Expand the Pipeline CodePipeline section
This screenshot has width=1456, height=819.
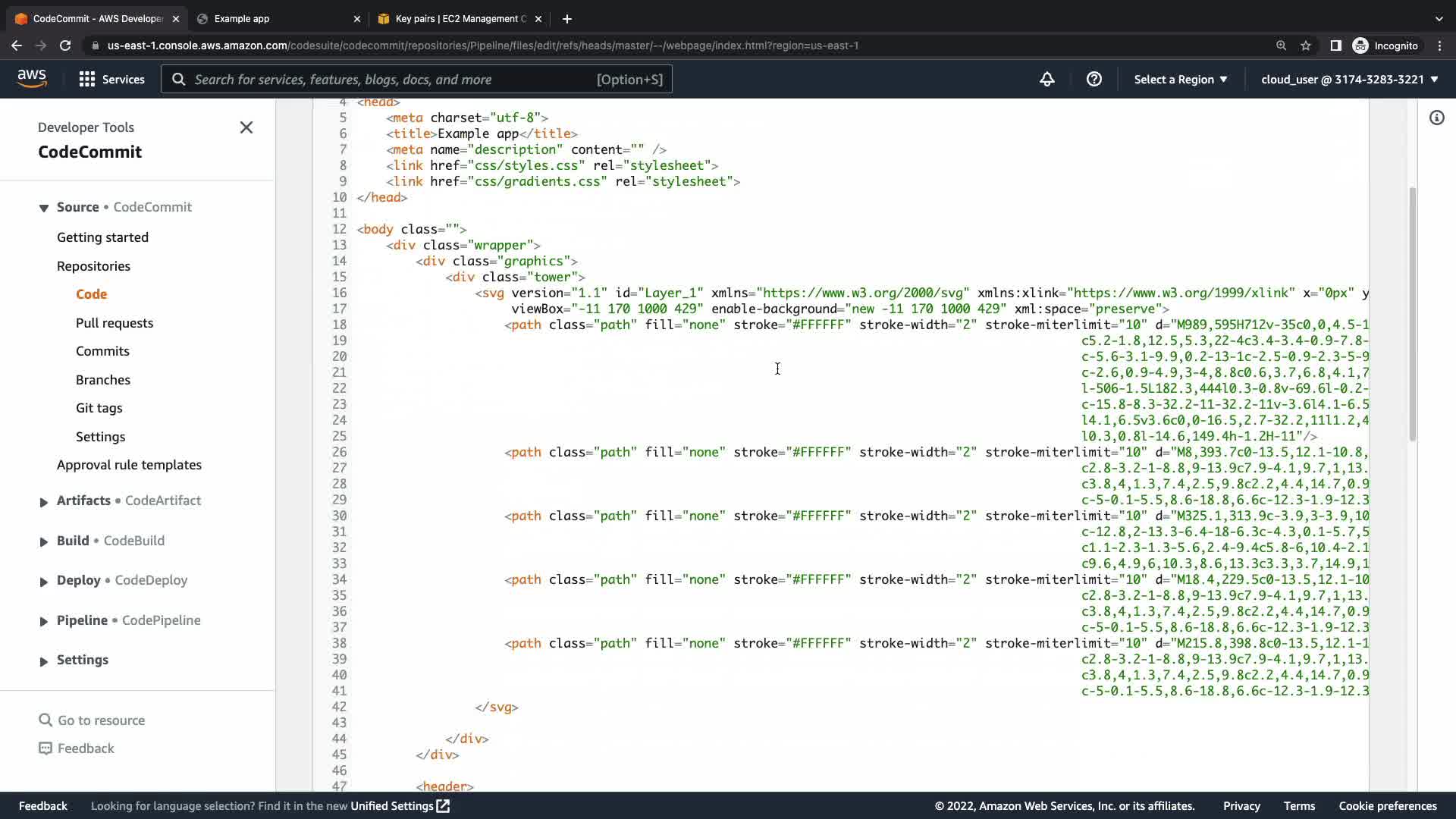(x=44, y=621)
